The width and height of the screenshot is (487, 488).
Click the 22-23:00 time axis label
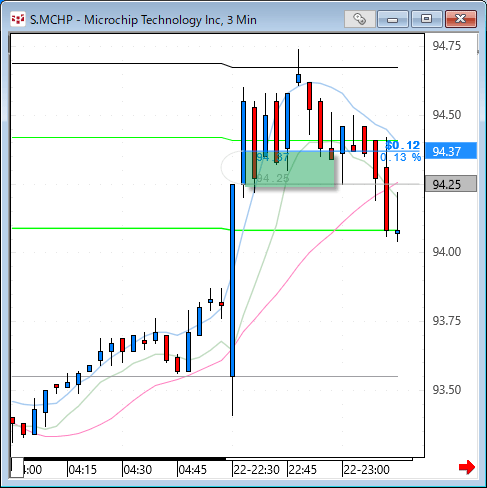tap(366, 470)
